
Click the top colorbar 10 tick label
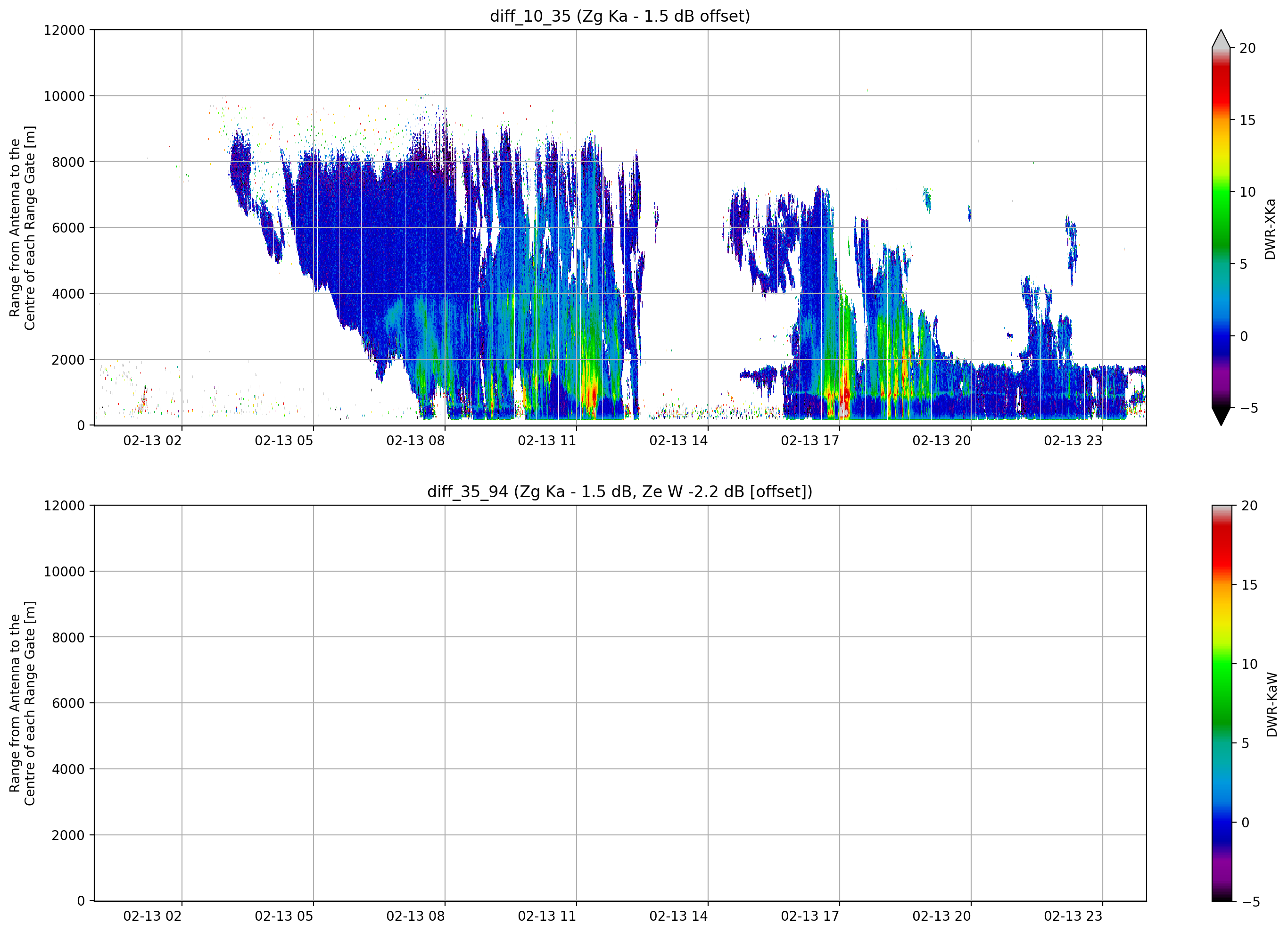[1247, 192]
